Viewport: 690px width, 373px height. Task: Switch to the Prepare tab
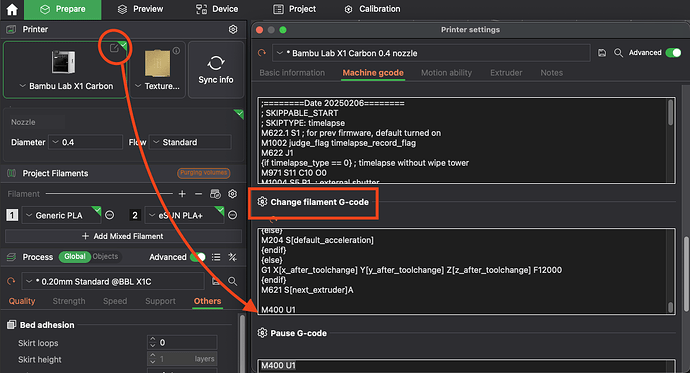62,9
